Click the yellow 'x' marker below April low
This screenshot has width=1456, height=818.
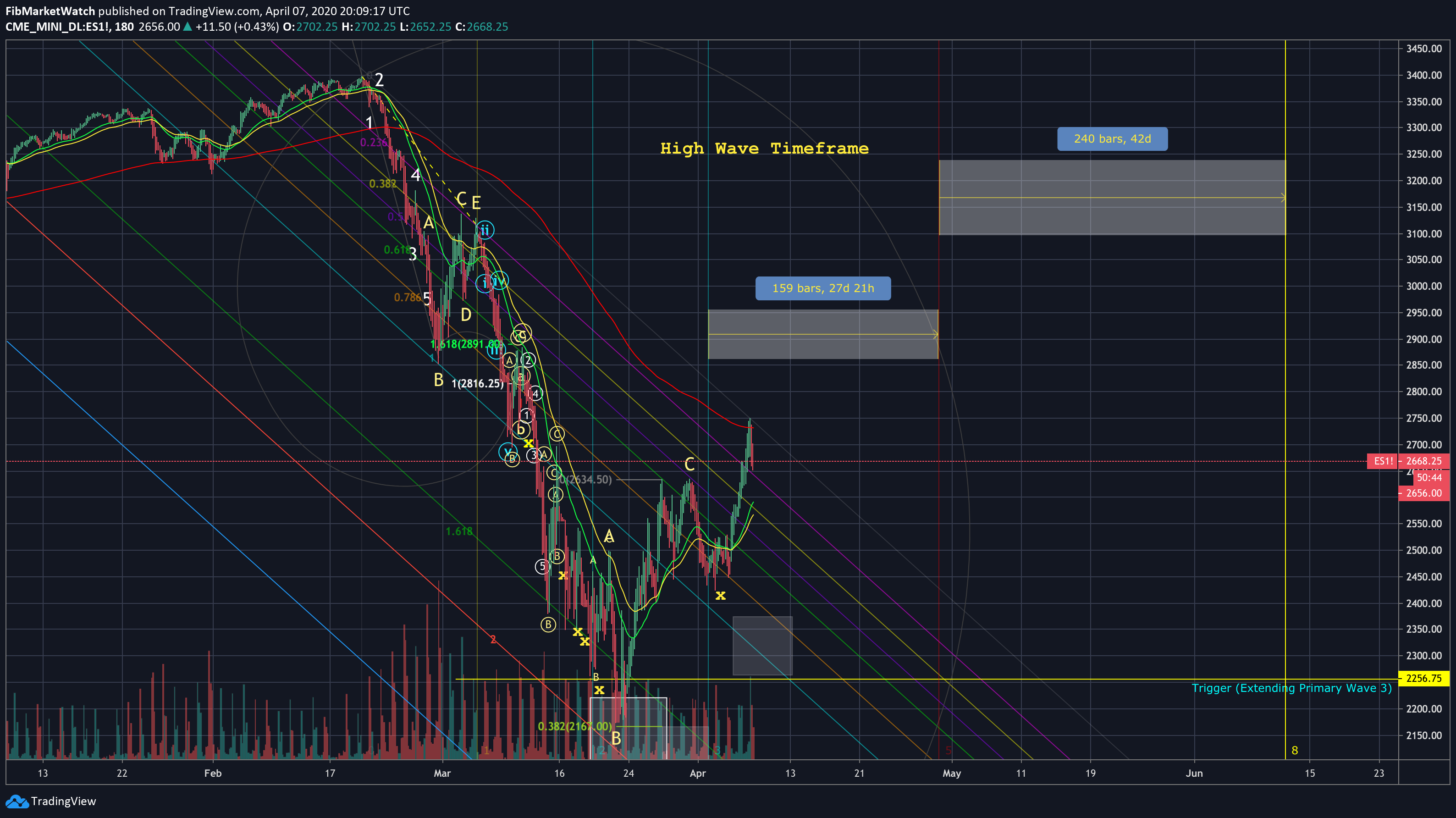tap(720, 595)
